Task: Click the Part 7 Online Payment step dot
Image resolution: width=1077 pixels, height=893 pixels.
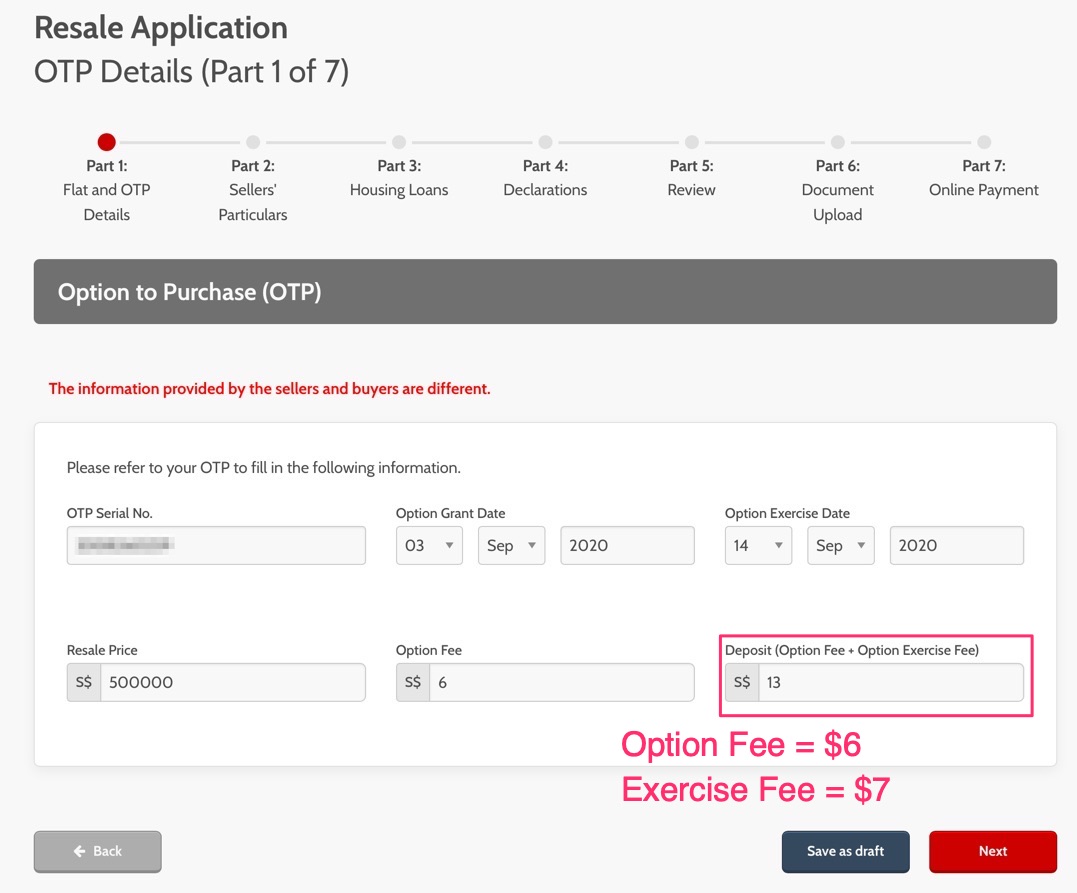Action: [984, 142]
